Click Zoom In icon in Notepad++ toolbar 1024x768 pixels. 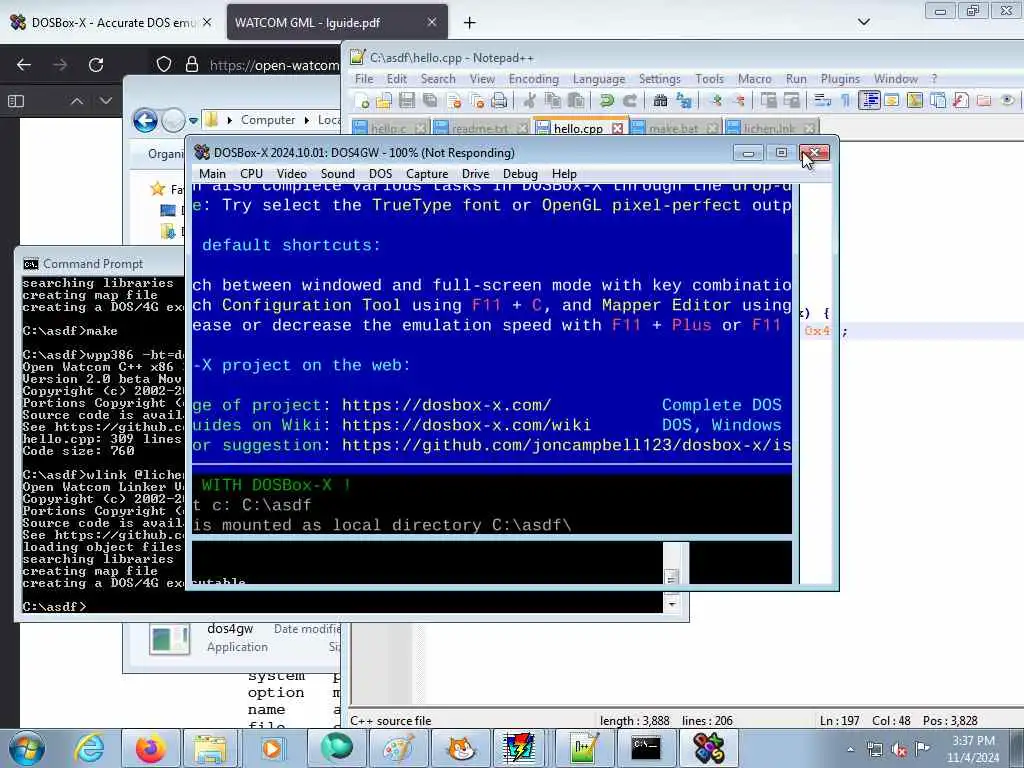716,100
